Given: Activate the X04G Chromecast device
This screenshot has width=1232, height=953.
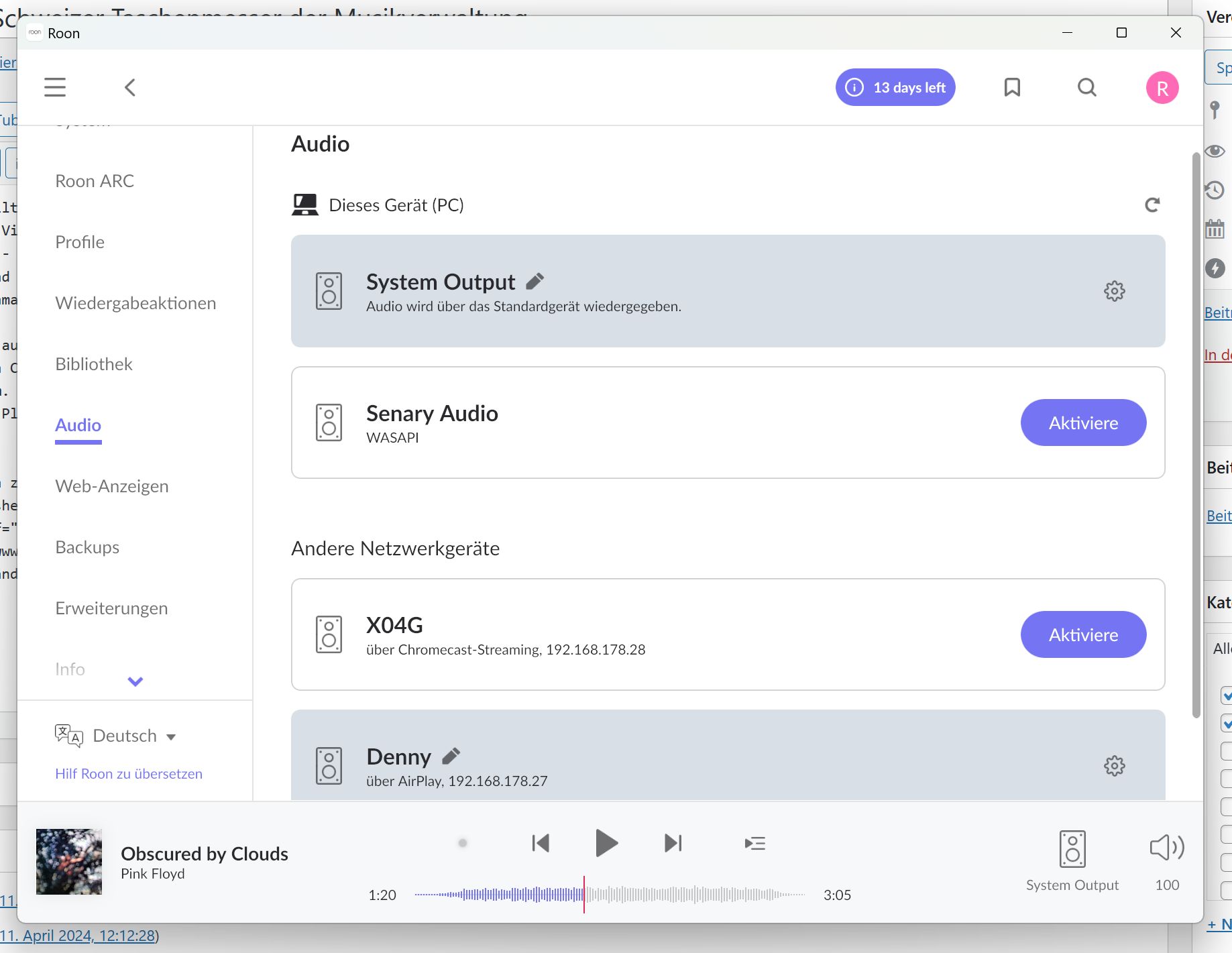Looking at the screenshot, I should tap(1083, 634).
